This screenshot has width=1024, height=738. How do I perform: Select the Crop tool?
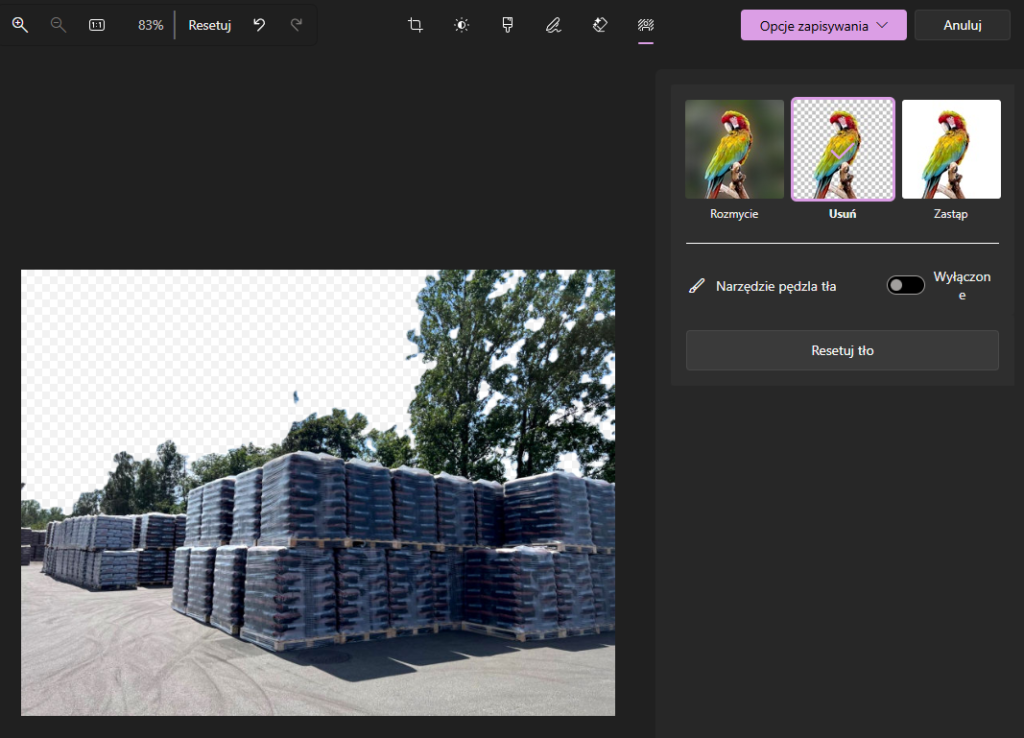pos(415,25)
